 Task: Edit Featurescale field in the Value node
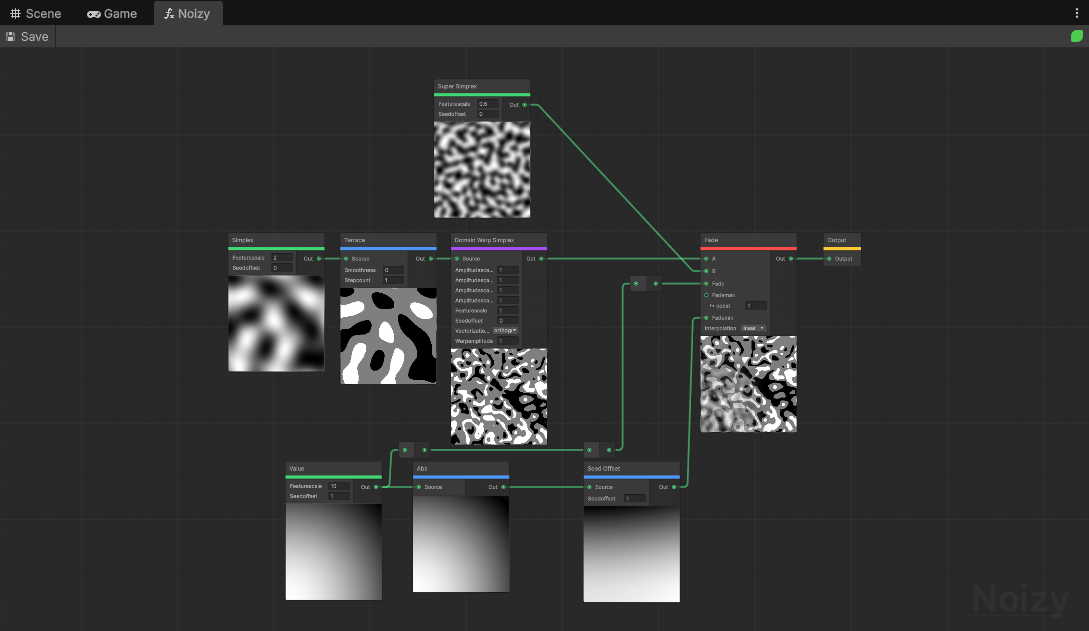click(x=339, y=486)
